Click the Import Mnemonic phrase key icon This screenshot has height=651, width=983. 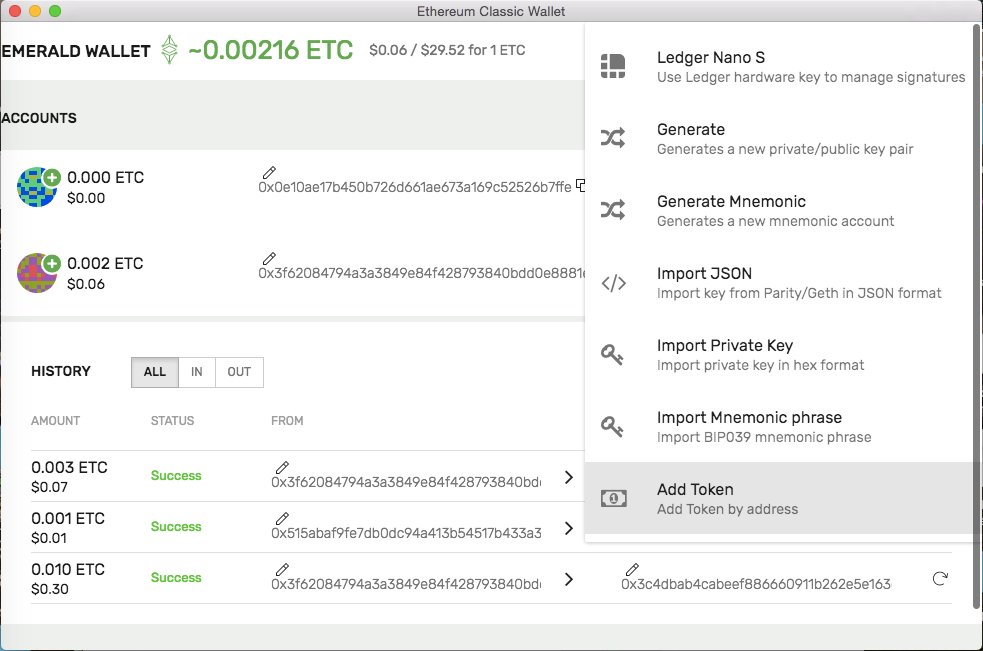(x=612, y=427)
